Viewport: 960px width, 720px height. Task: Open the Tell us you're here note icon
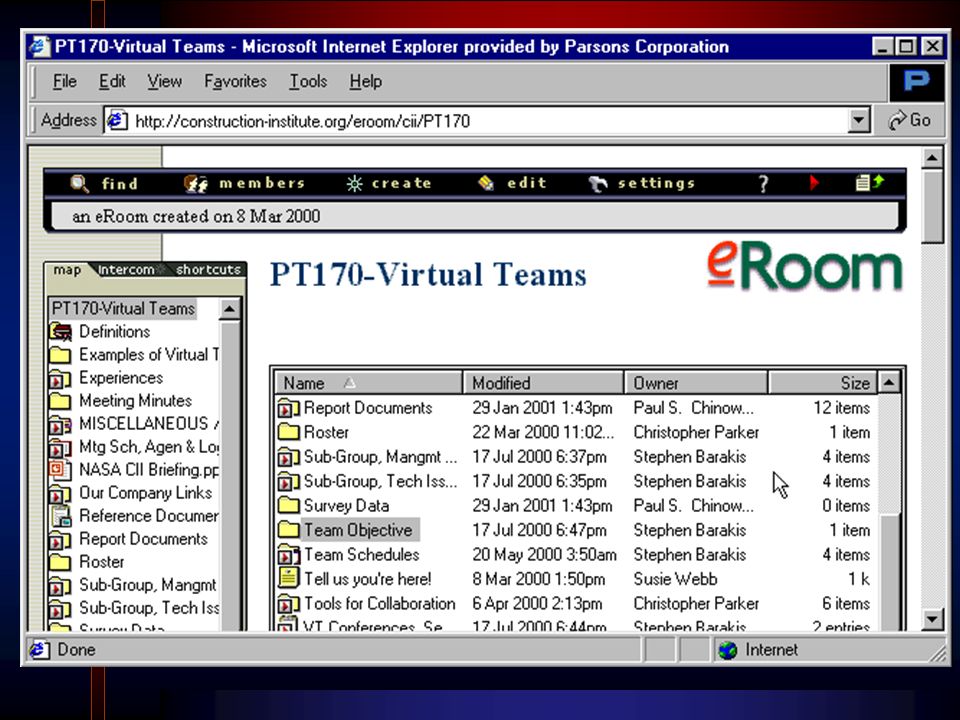288,578
